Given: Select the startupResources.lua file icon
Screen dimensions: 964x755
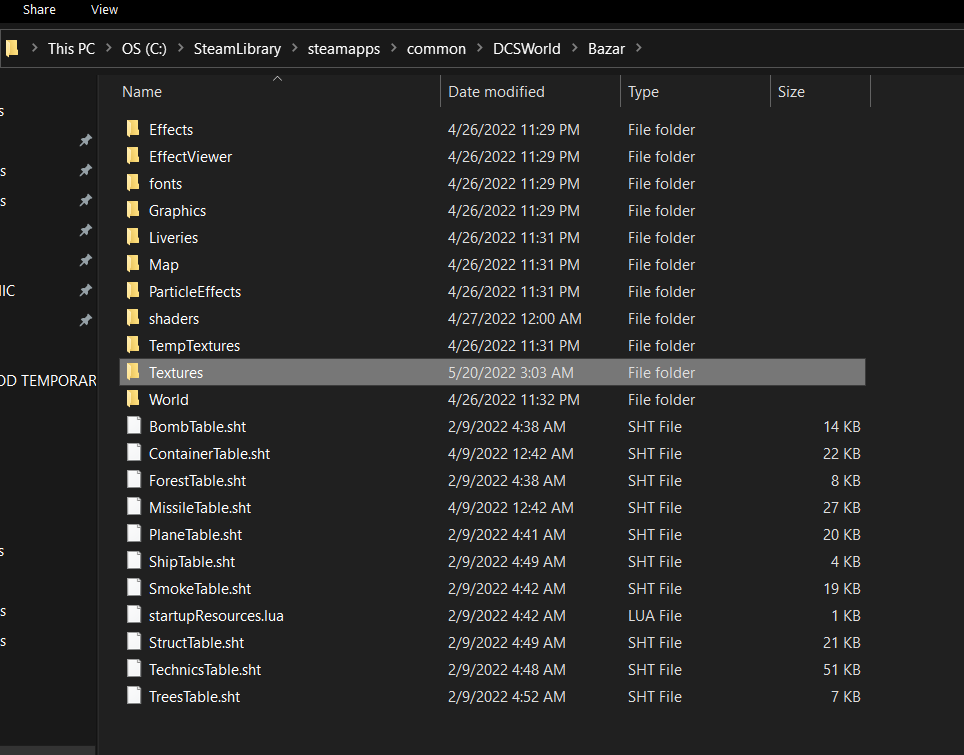Looking at the screenshot, I should (x=133, y=615).
